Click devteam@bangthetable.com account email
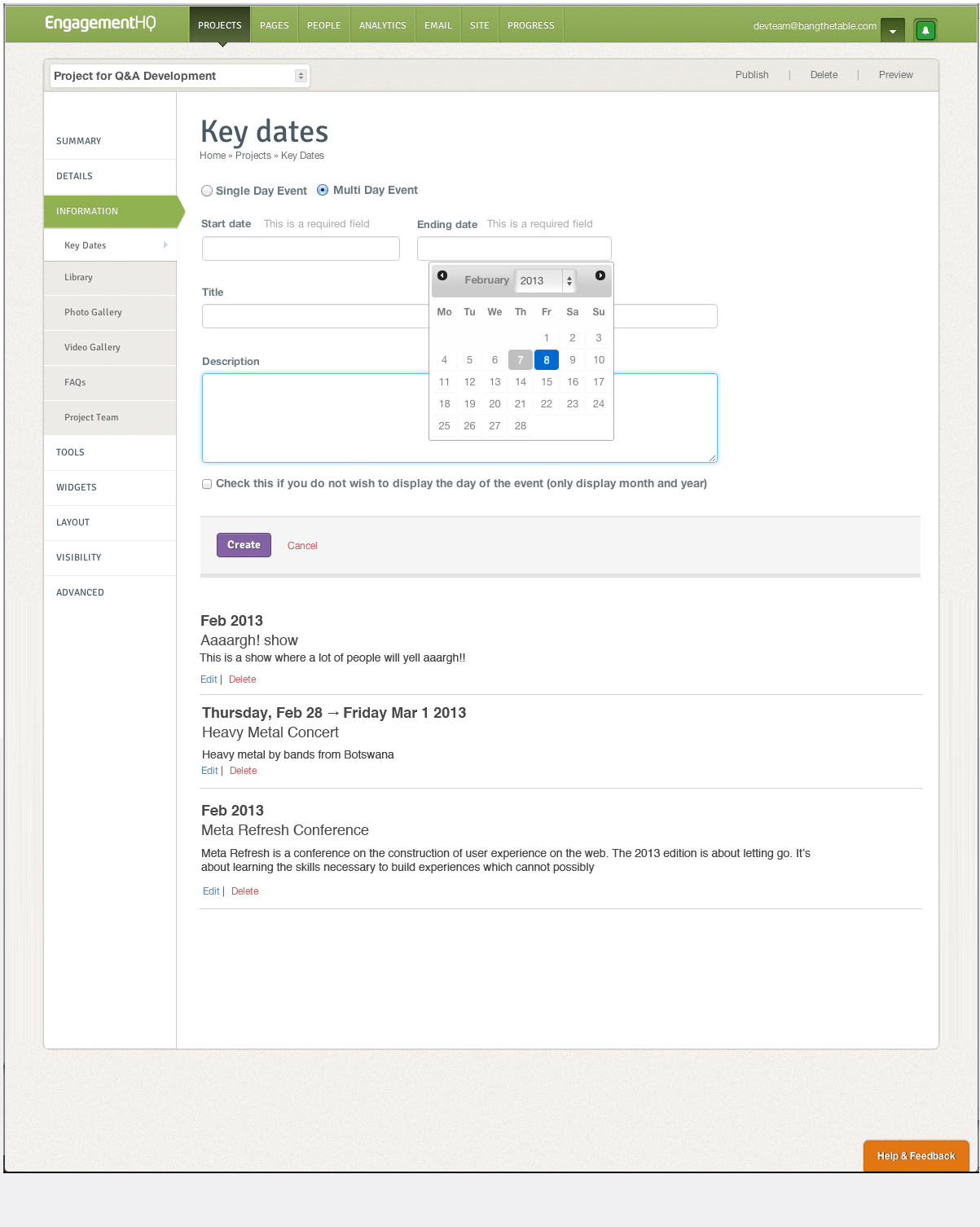This screenshot has width=980, height=1227. (815, 26)
